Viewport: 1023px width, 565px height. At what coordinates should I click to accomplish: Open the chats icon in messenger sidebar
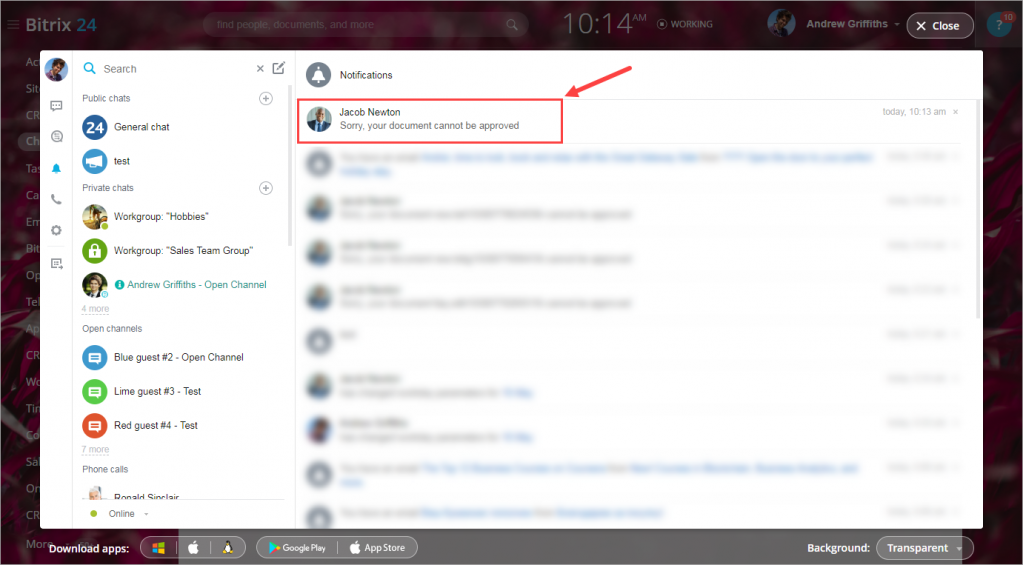coord(56,106)
